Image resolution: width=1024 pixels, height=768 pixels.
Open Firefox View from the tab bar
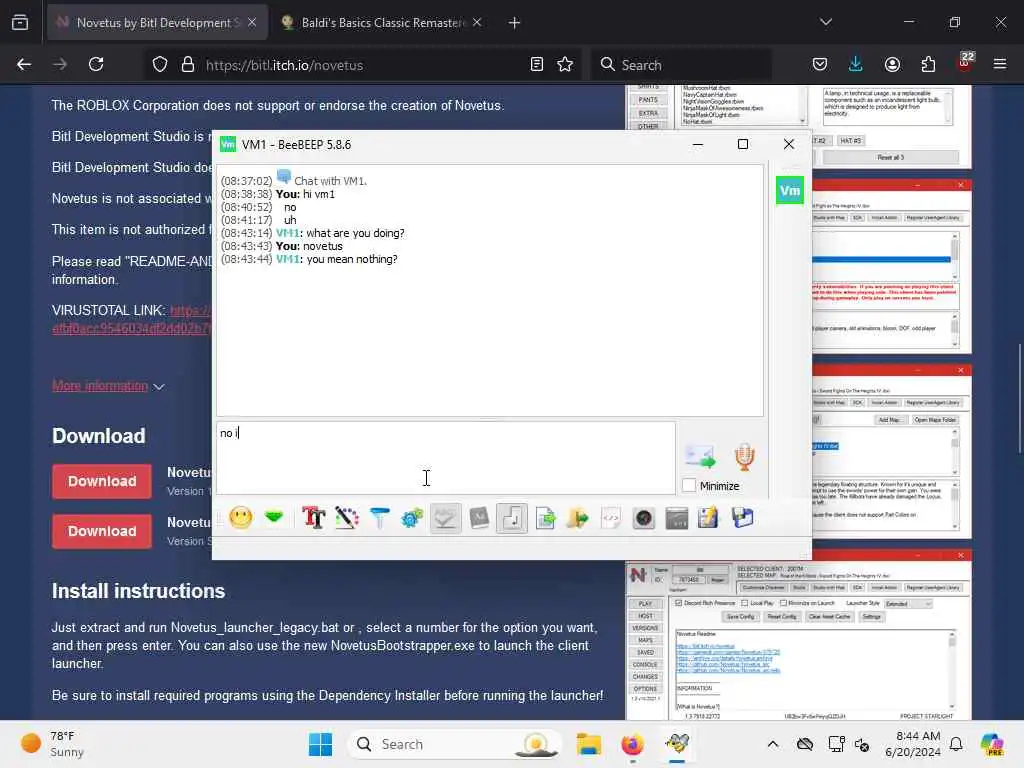pos(20,23)
